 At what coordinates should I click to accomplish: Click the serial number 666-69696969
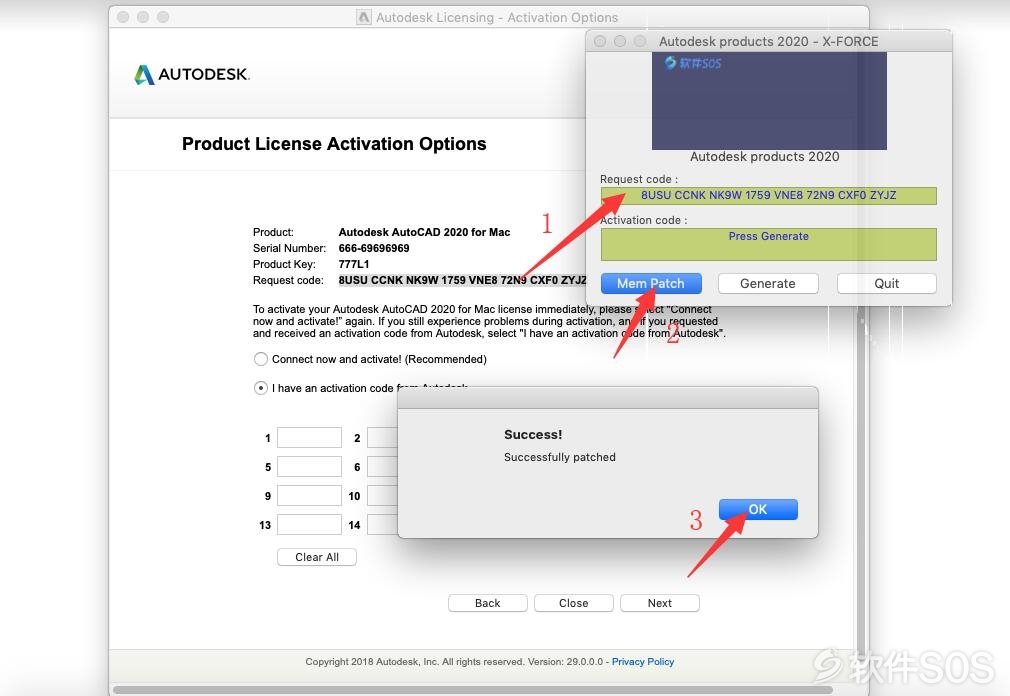pos(374,249)
